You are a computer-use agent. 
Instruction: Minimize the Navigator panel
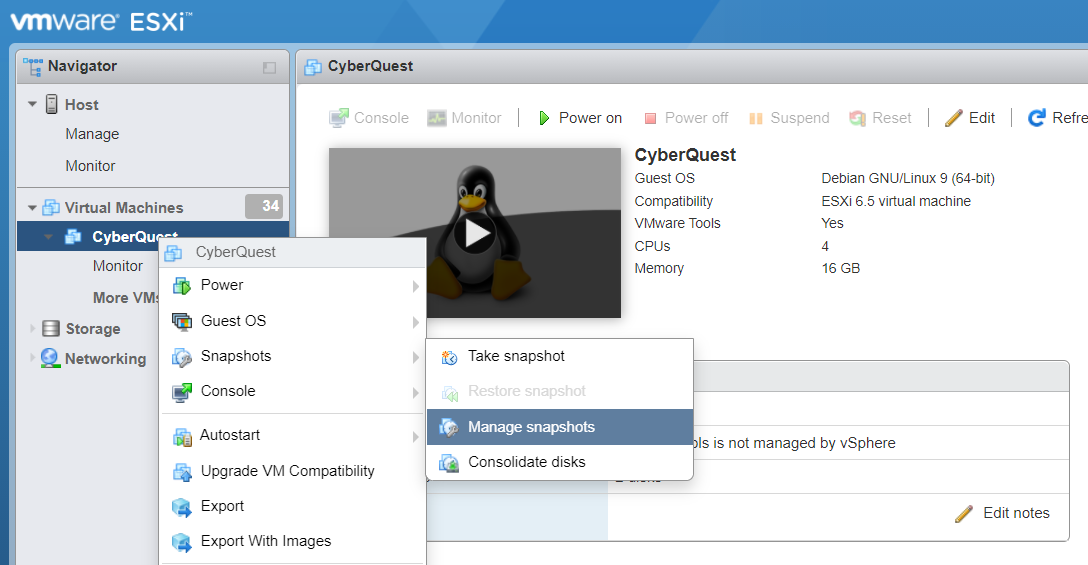pyautogui.click(x=269, y=67)
